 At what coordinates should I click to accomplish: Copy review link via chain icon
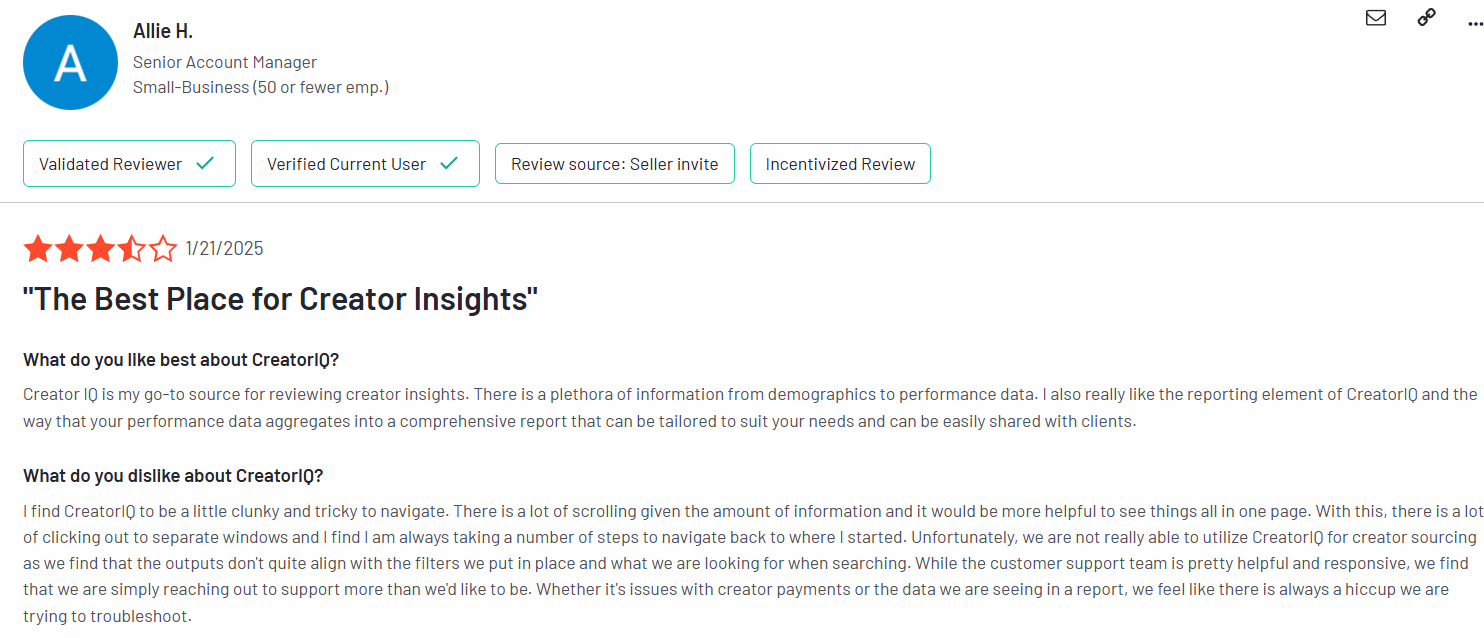(1427, 17)
